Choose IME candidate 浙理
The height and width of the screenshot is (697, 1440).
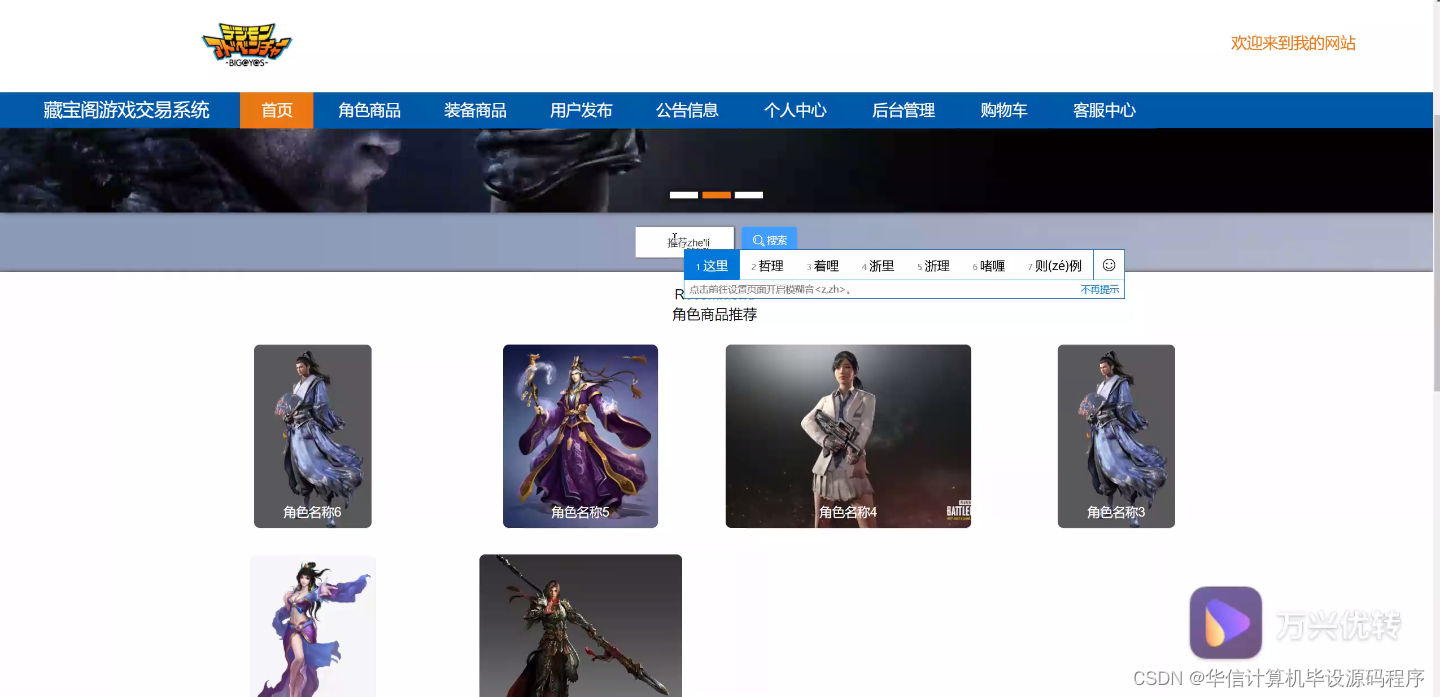(x=933, y=265)
